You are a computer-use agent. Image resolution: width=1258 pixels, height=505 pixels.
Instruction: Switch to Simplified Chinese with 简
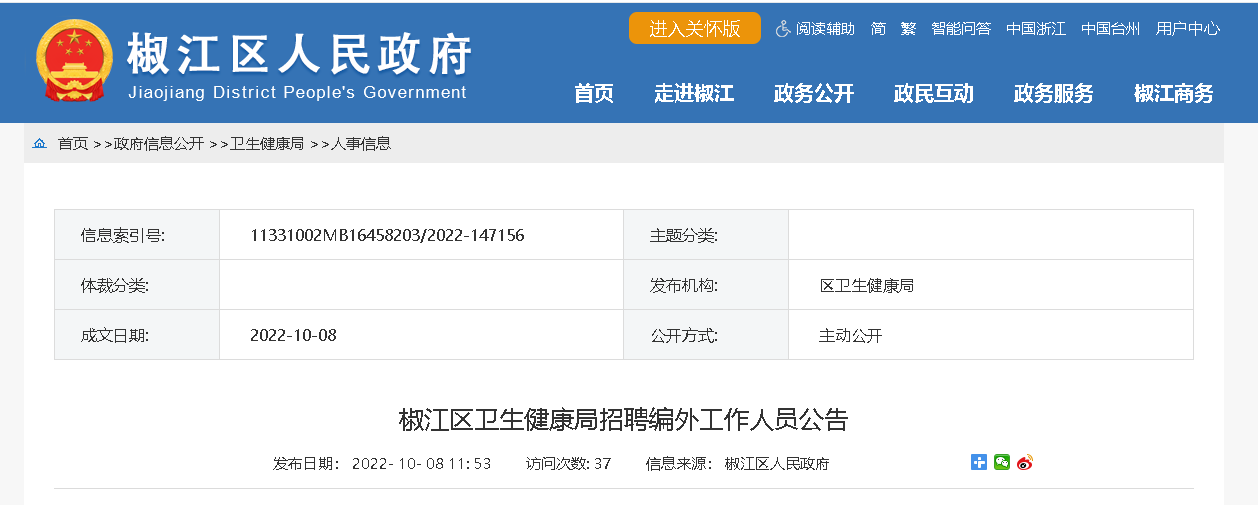pyautogui.click(x=878, y=29)
